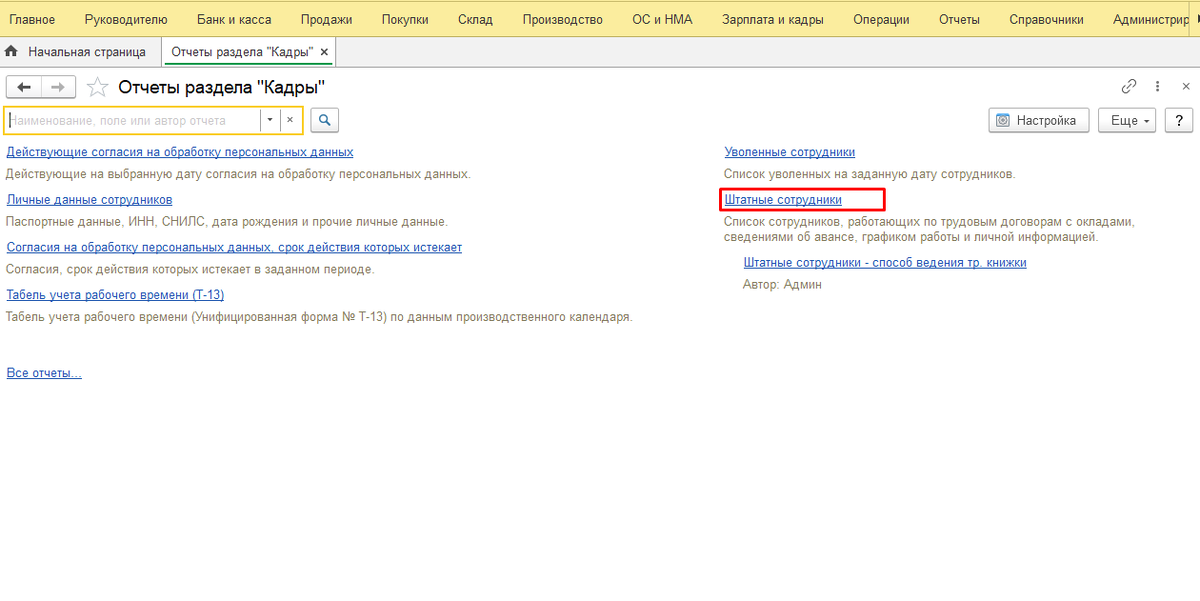Click the Настройка button
This screenshot has height=601, width=1200.
point(1039,120)
